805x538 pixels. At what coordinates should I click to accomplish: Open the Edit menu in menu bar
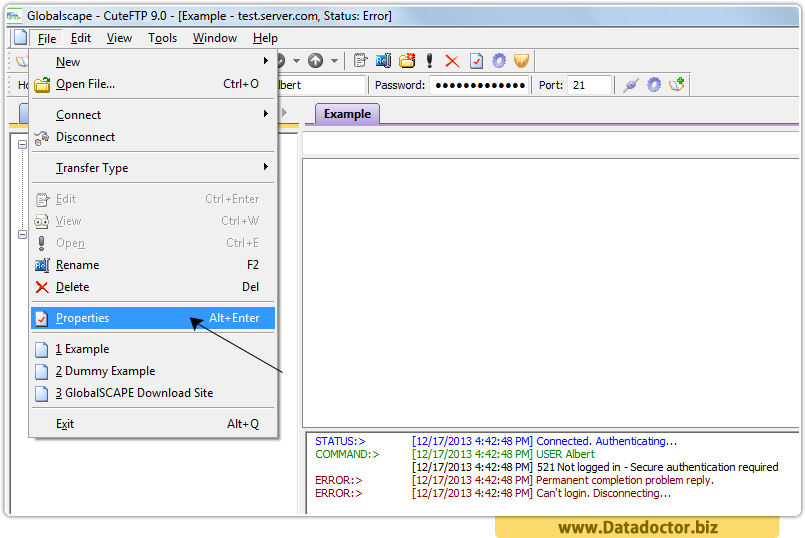click(x=81, y=38)
